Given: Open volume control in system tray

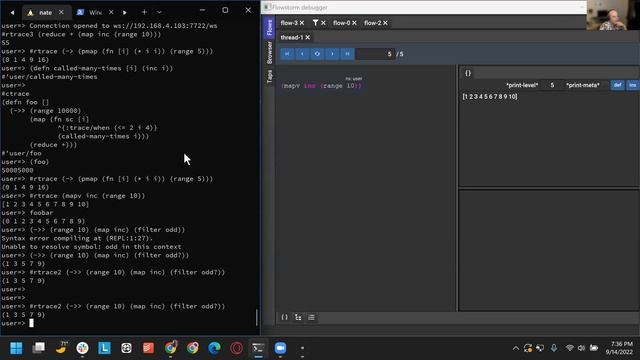Looking at the screenshot, I should [x=582, y=348].
